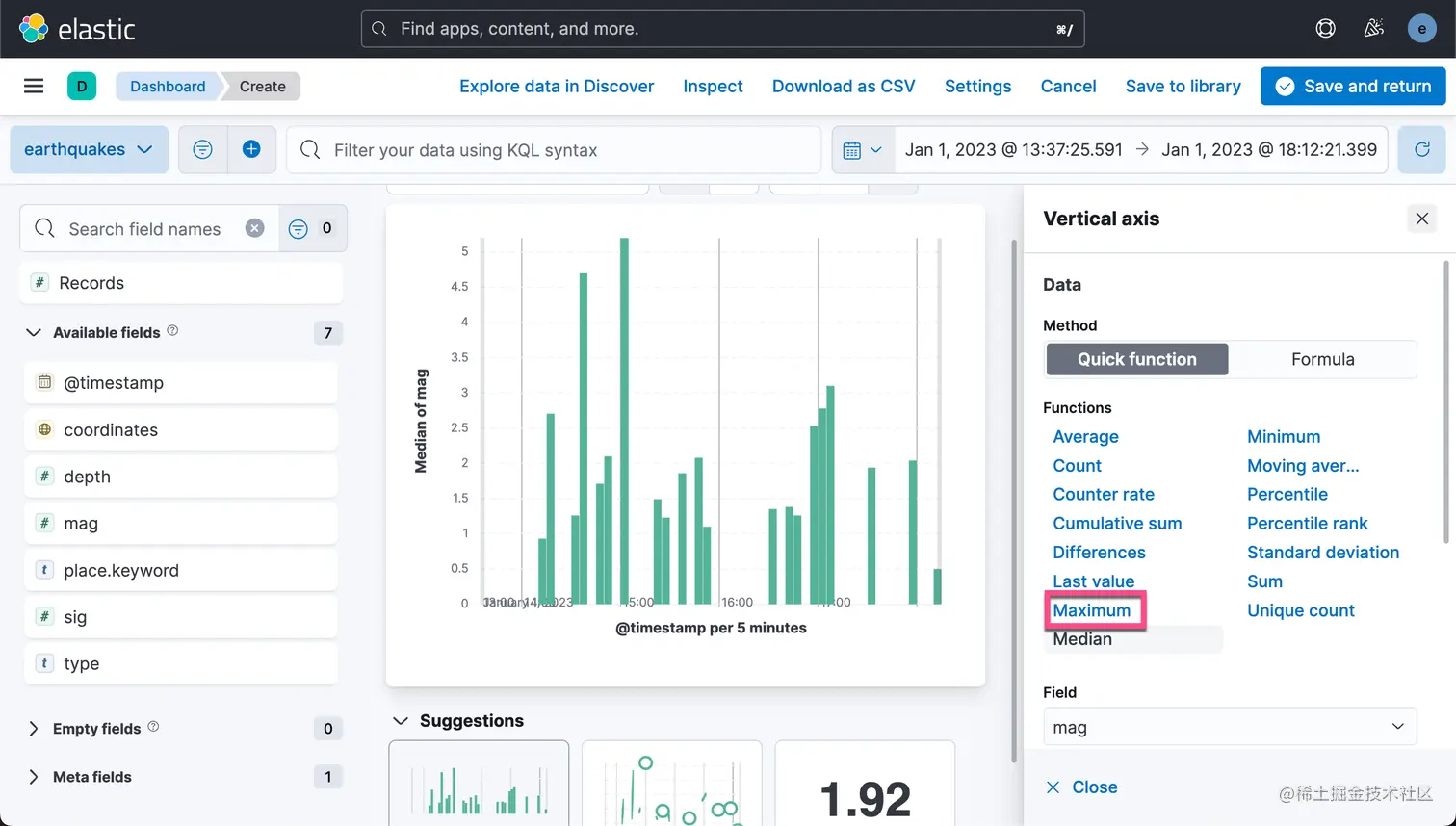This screenshot has width=1456, height=826.
Task: Open the user avatar menu
Action: point(1421,29)
